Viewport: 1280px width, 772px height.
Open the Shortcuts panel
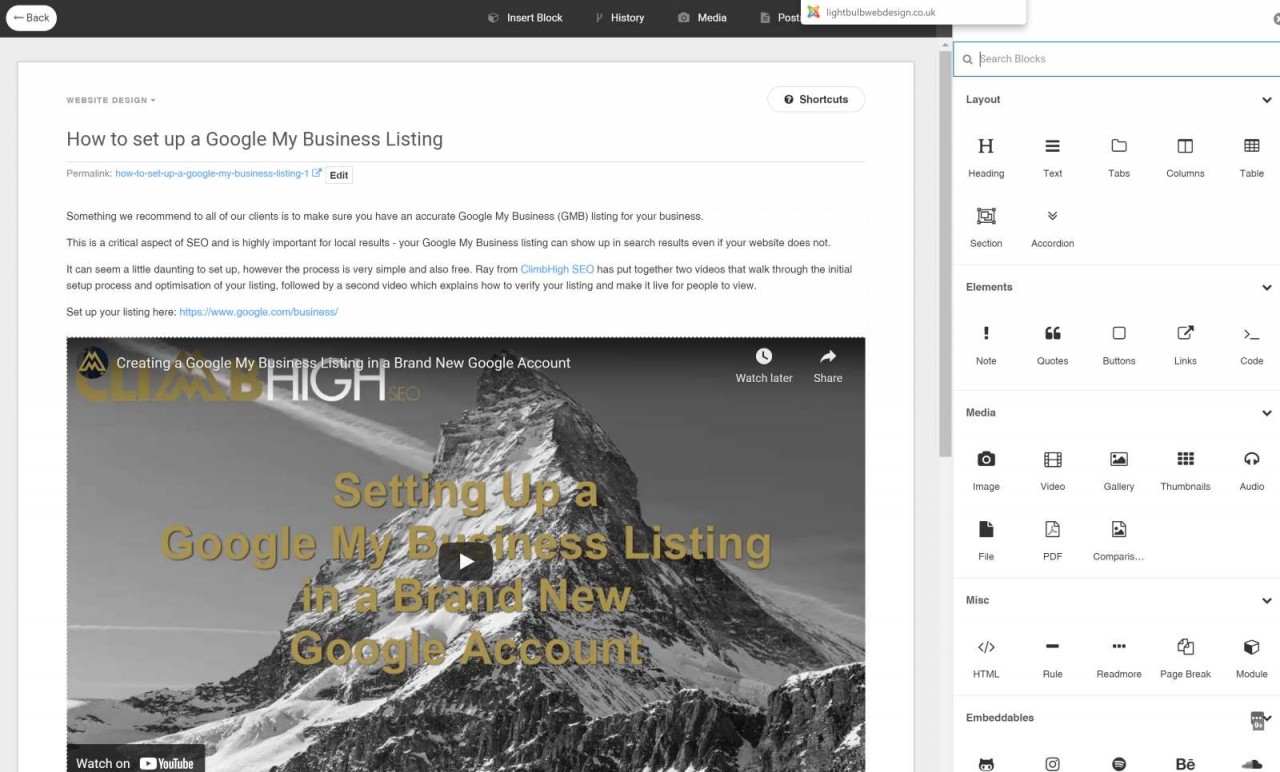[816, 99]
